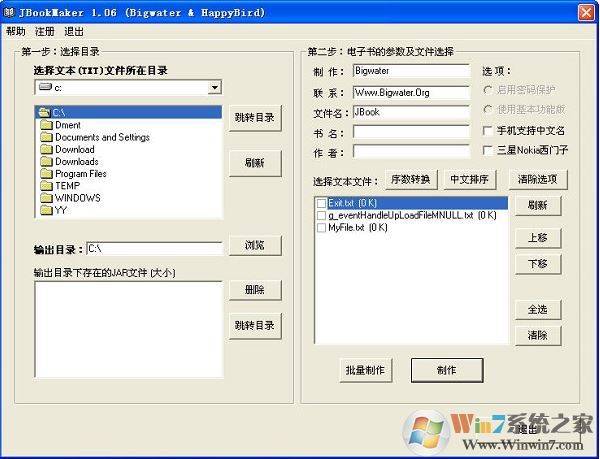Click the 制作 (author) input field
600x459 pixels.
411,71
